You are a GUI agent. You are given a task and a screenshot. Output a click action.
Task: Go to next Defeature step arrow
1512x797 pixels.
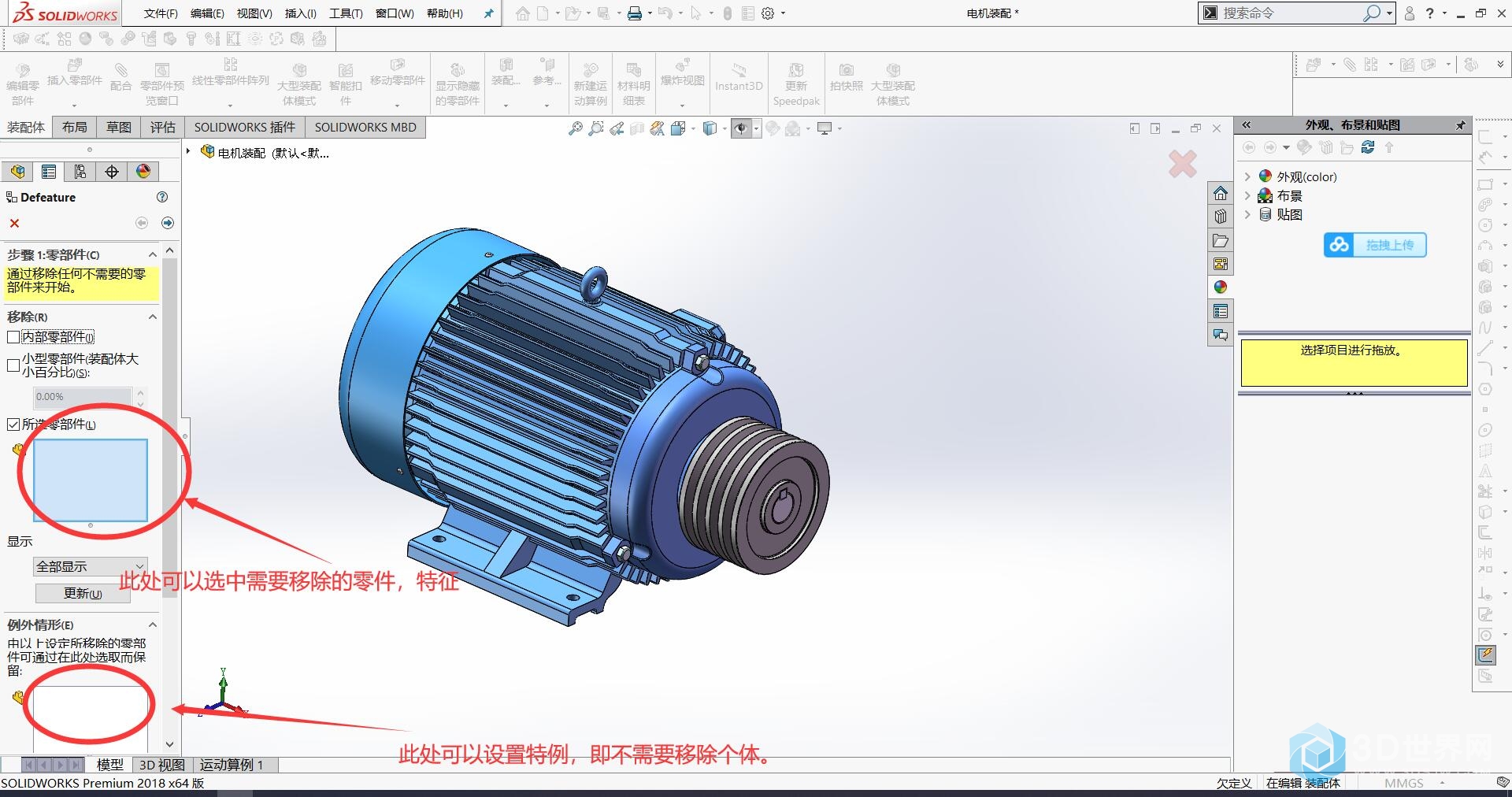(167, 224)
